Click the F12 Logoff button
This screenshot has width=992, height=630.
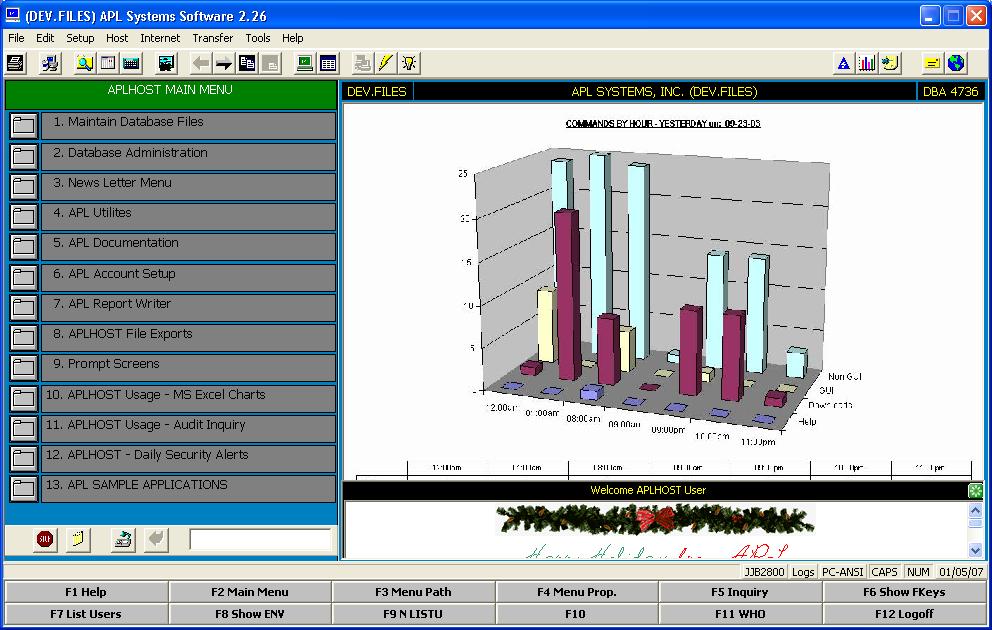(904, 614)
